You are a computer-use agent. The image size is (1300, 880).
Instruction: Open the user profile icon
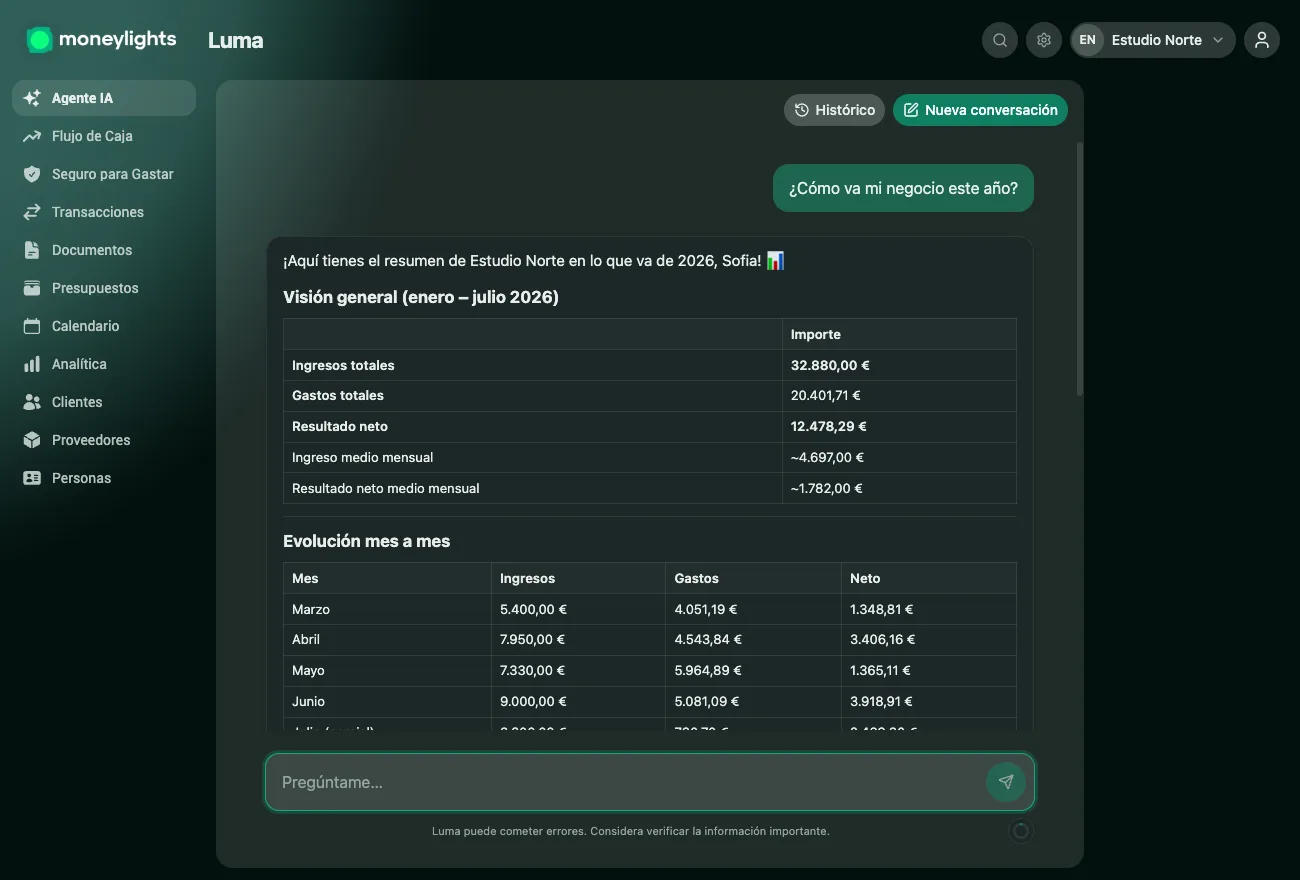(1262, 40)
